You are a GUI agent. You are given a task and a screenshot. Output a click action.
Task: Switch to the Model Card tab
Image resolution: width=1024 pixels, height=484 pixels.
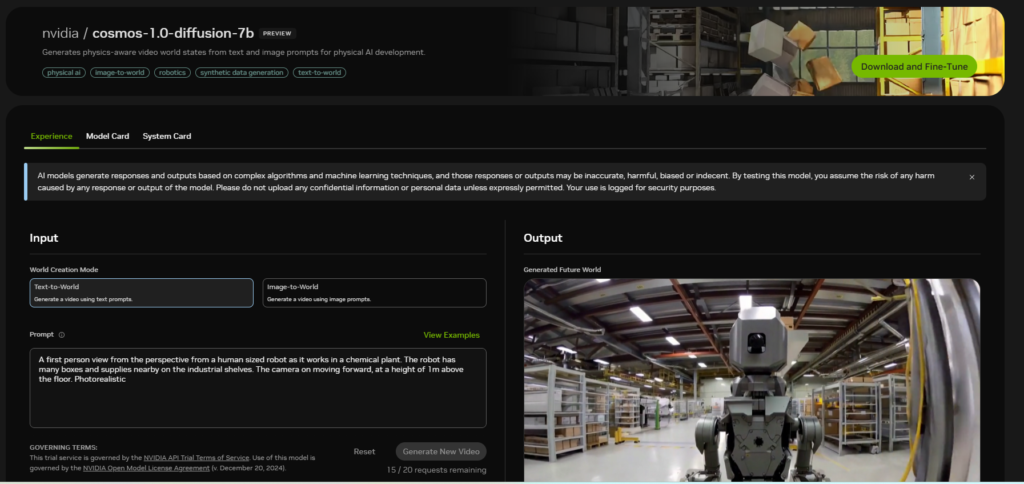(x=107, y=136)
